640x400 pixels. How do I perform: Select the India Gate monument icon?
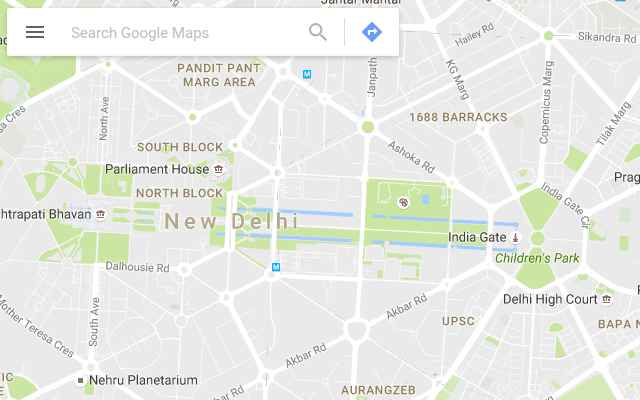[516, 237]
